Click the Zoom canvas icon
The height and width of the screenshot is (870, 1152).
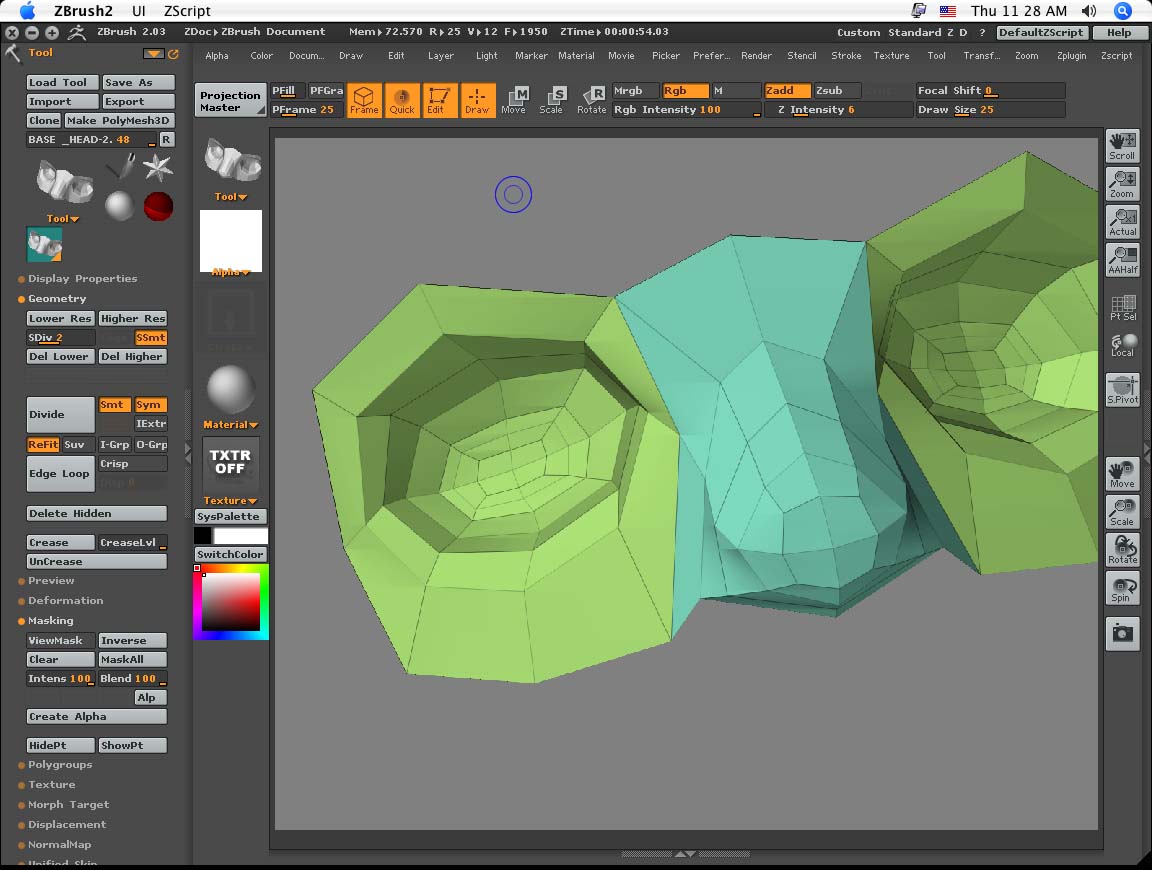coord(1123,184)
